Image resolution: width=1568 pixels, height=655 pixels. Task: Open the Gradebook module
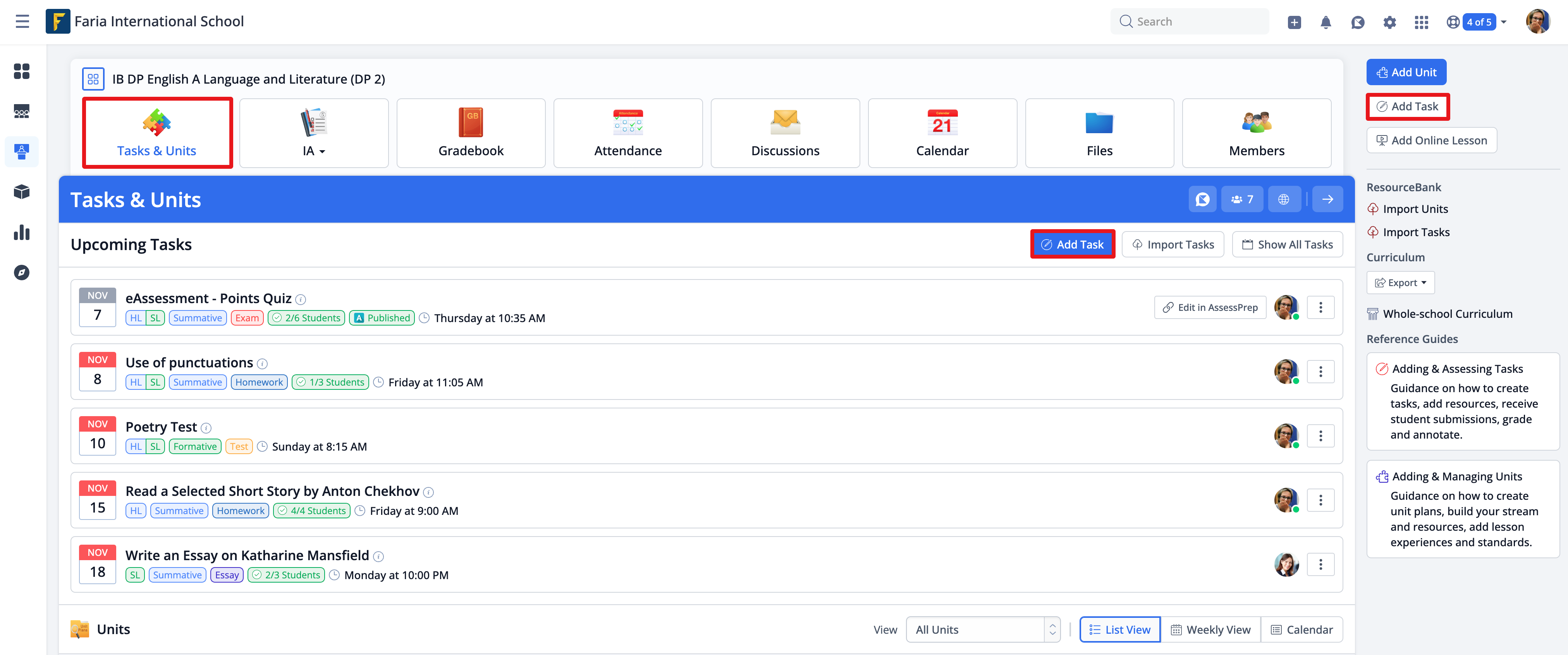pyautogui.click(x=471, y=132)
